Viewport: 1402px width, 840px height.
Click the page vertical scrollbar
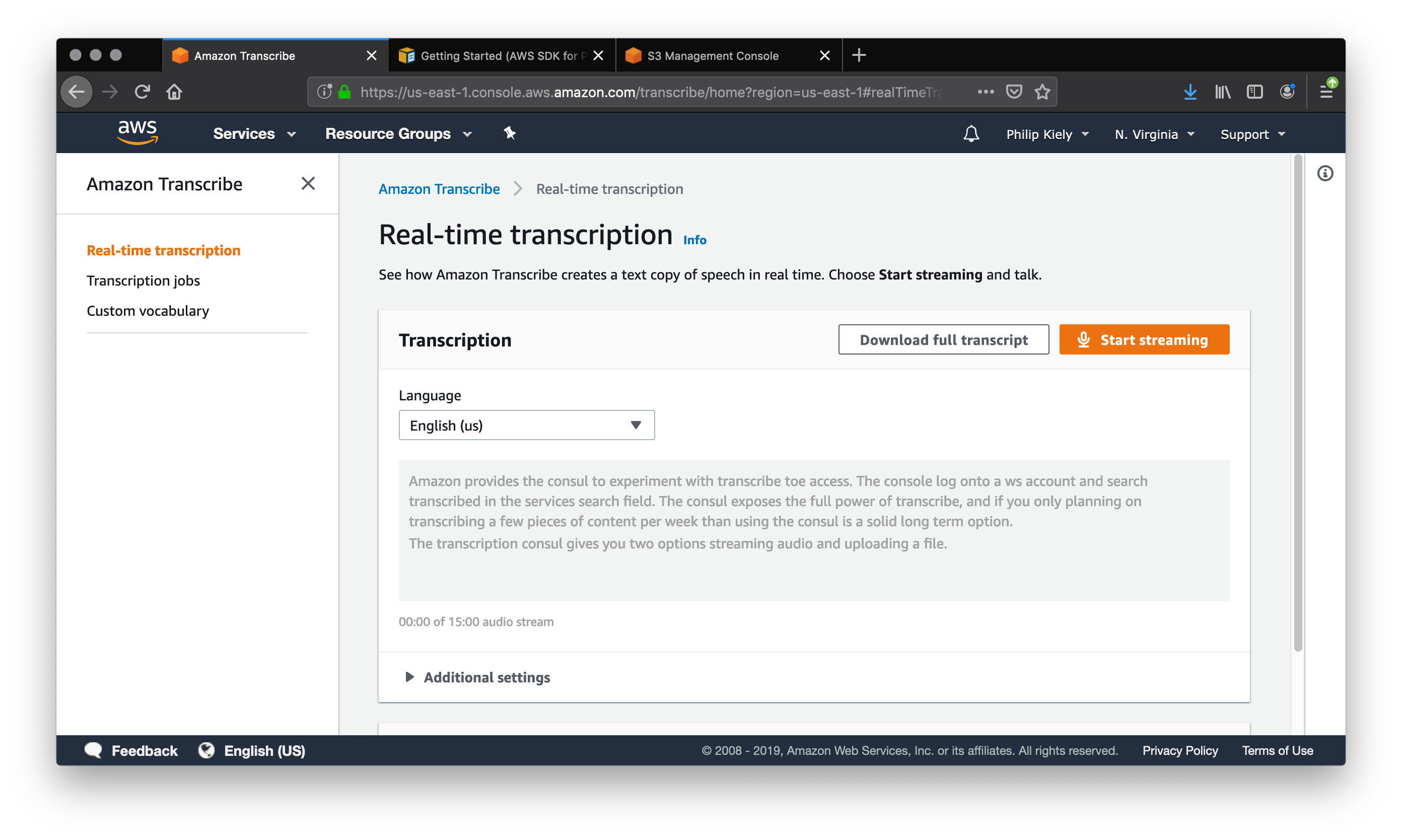click(1298, 403)
